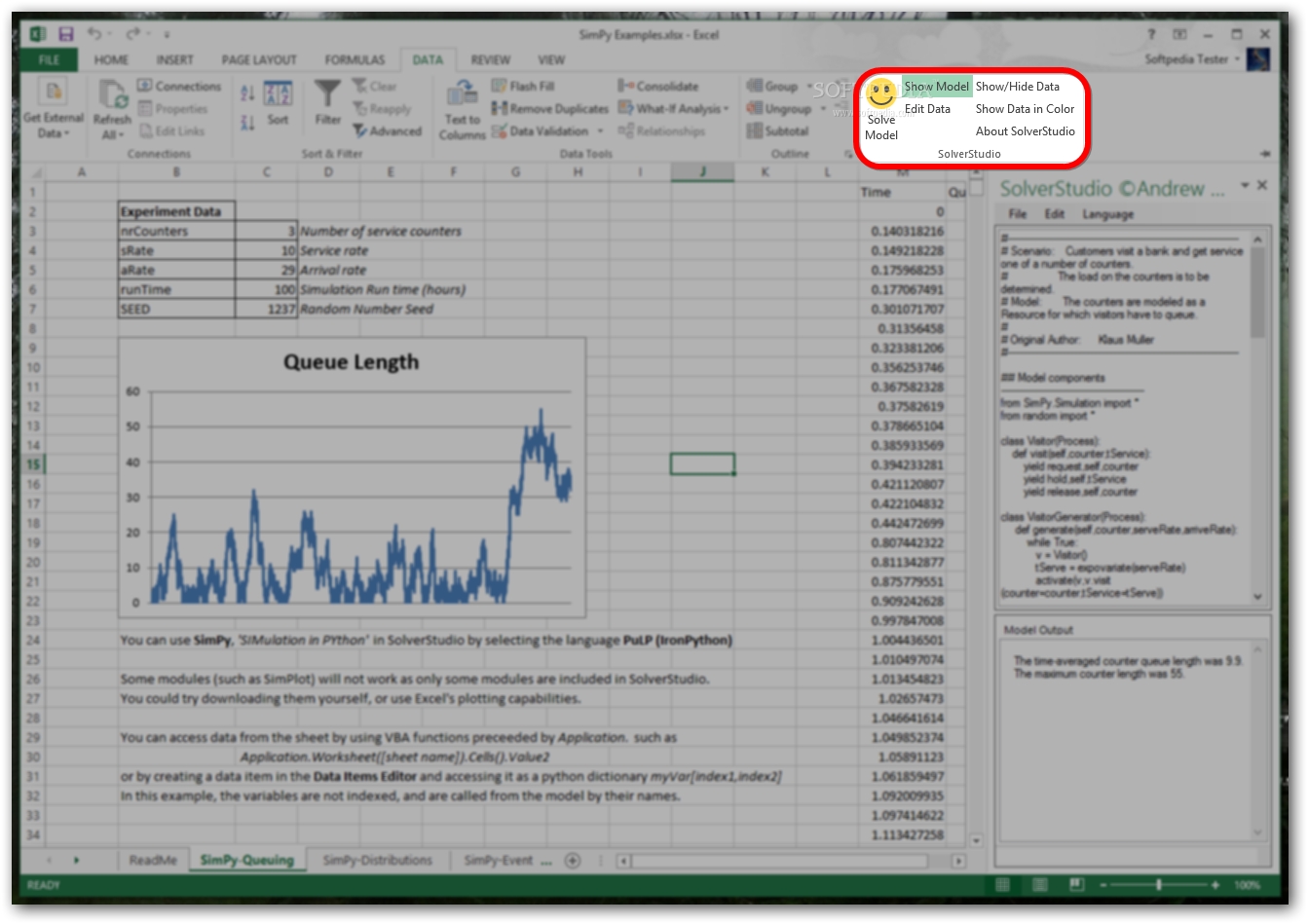Click Remove Duplicates
The image size is (1308, 924).
point(550,108)
